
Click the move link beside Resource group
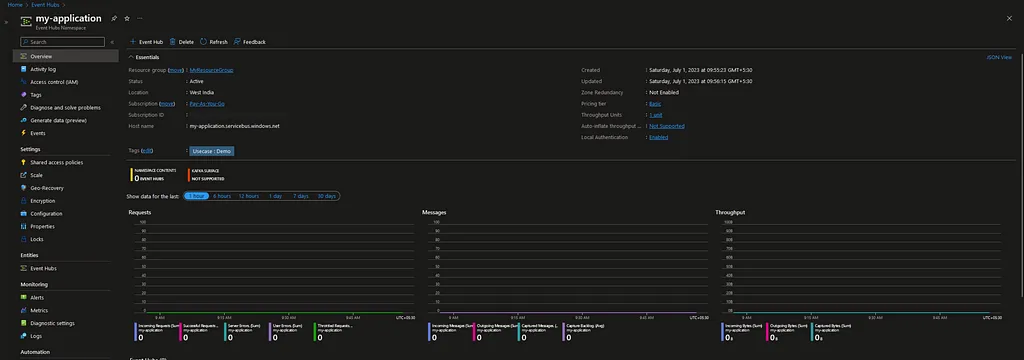click(x=176, y=70)
